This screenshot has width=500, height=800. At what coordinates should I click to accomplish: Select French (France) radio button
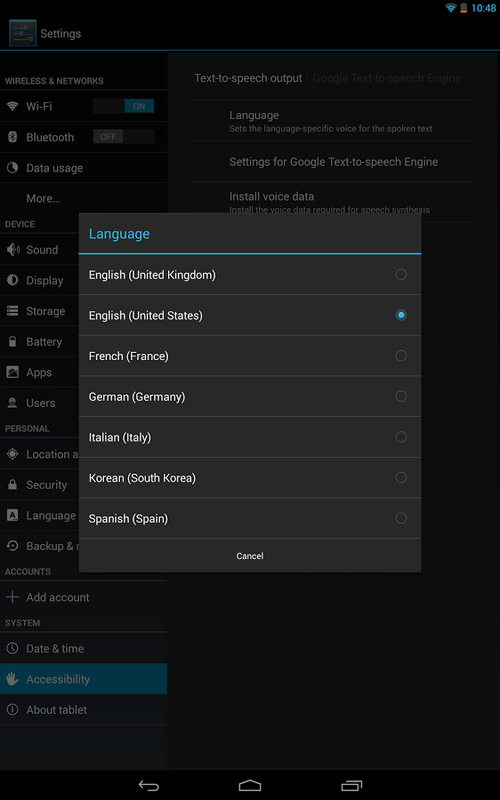coord(401,356)
